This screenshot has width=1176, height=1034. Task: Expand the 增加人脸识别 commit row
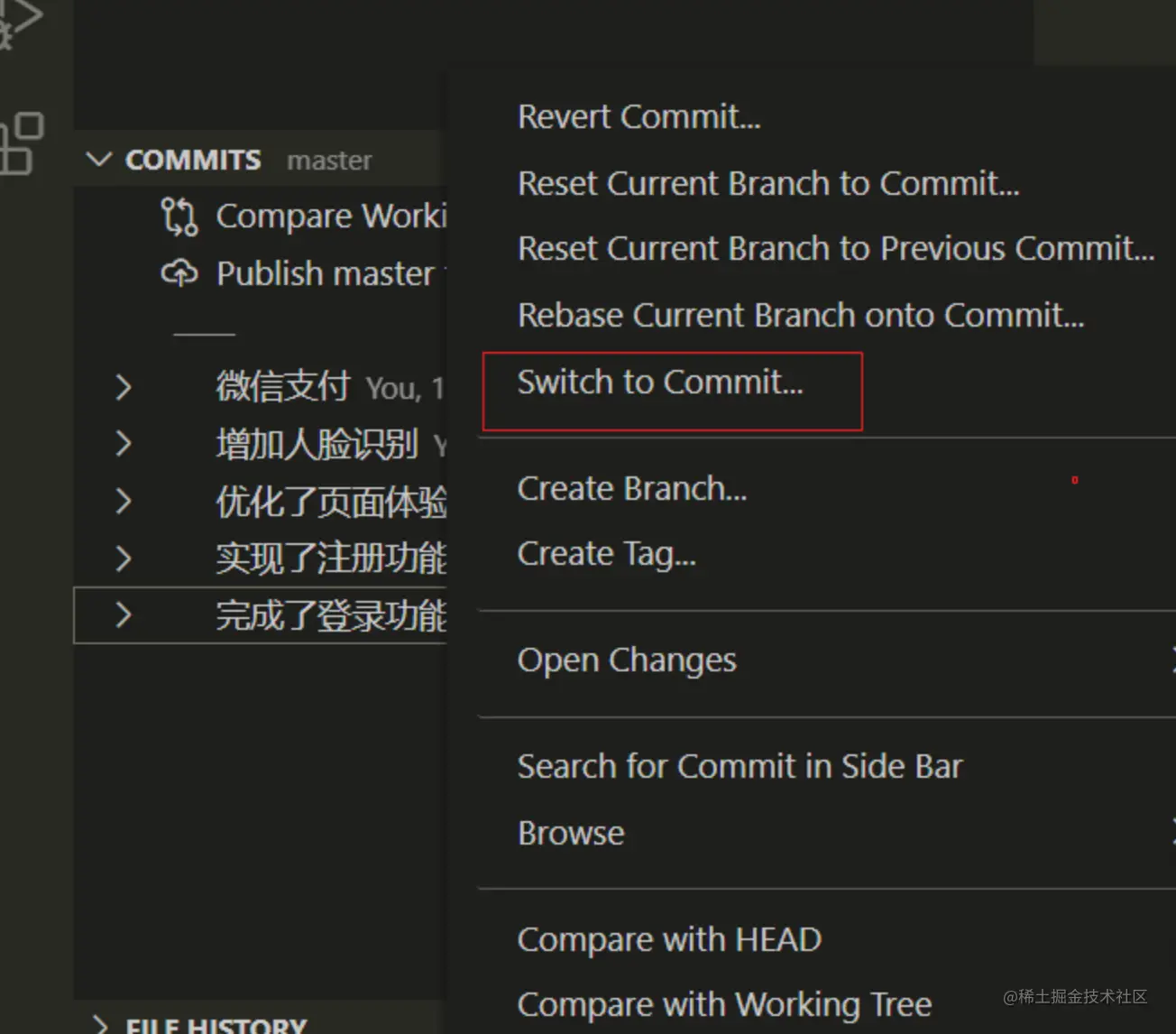point(124,444)
